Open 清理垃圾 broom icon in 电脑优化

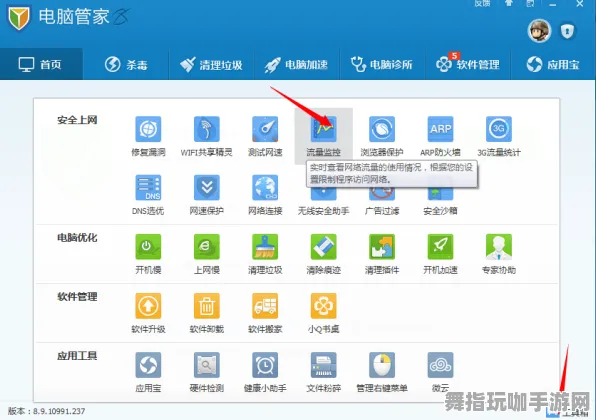pyautogui.click(x=265, y=247)
